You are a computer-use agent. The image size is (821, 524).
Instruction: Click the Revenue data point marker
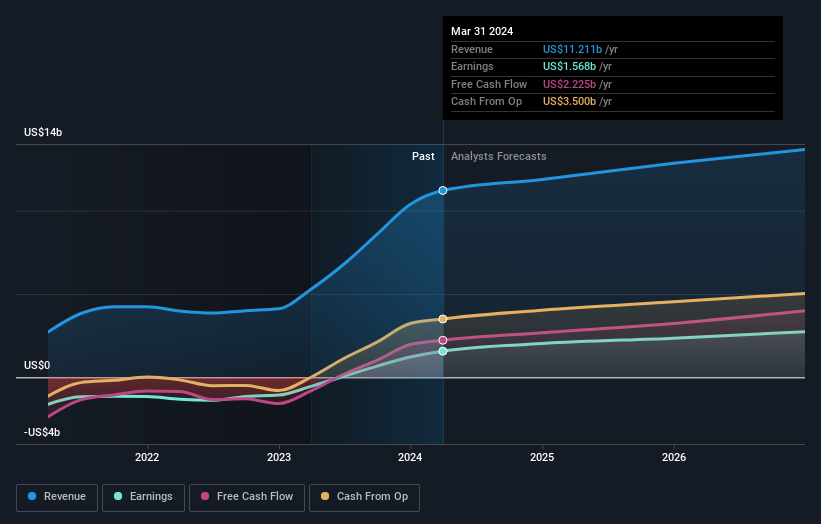point(443,191)
